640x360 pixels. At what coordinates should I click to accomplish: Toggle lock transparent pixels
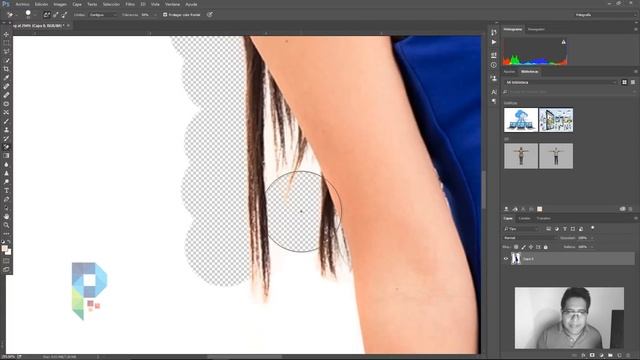click(516, 247)
